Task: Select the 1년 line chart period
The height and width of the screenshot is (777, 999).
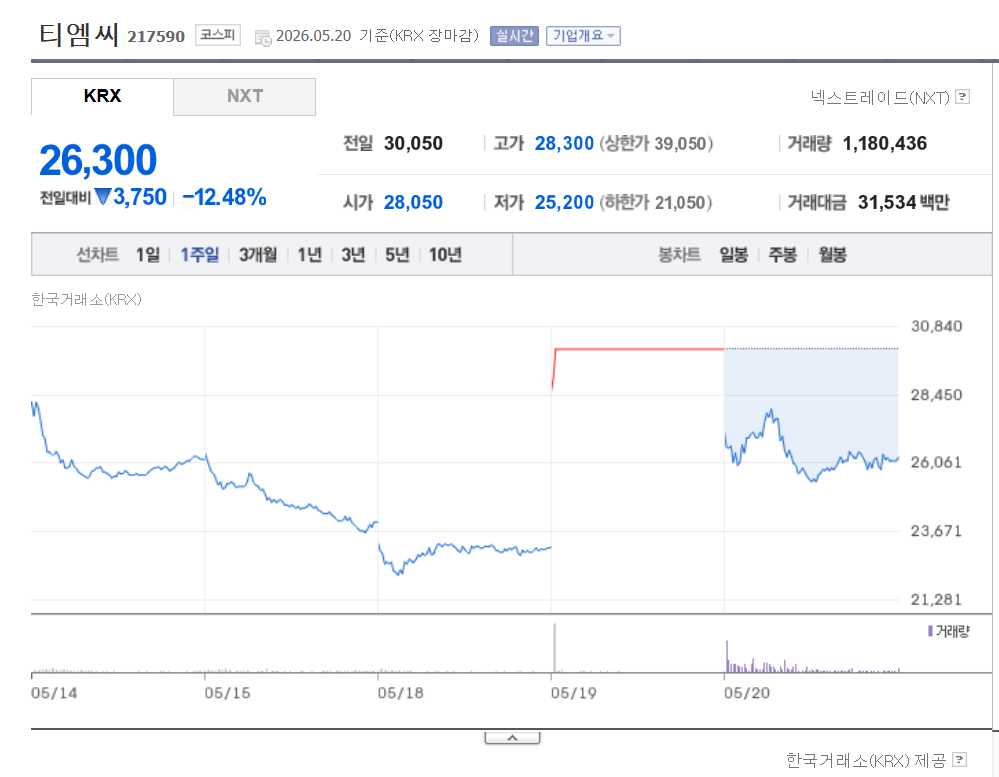Action: click(x=310, y=255)
